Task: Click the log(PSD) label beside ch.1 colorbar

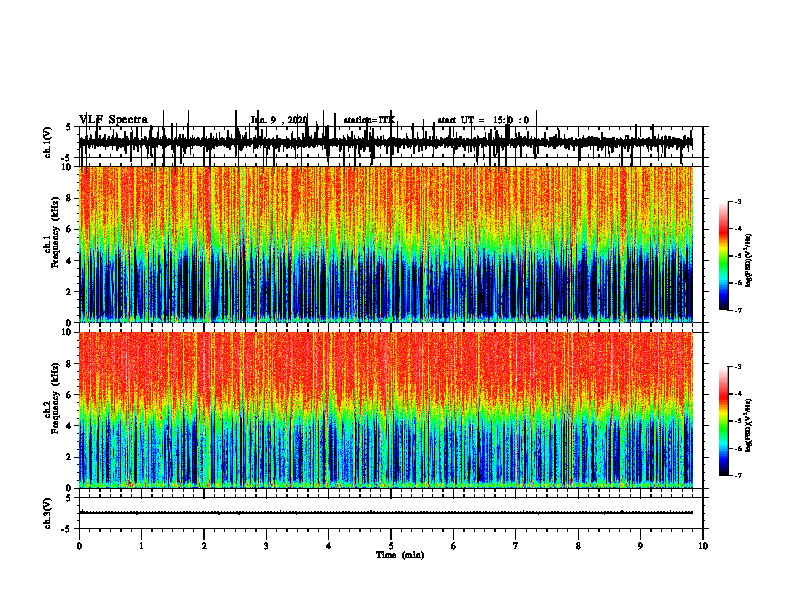Action: [749, 261]
